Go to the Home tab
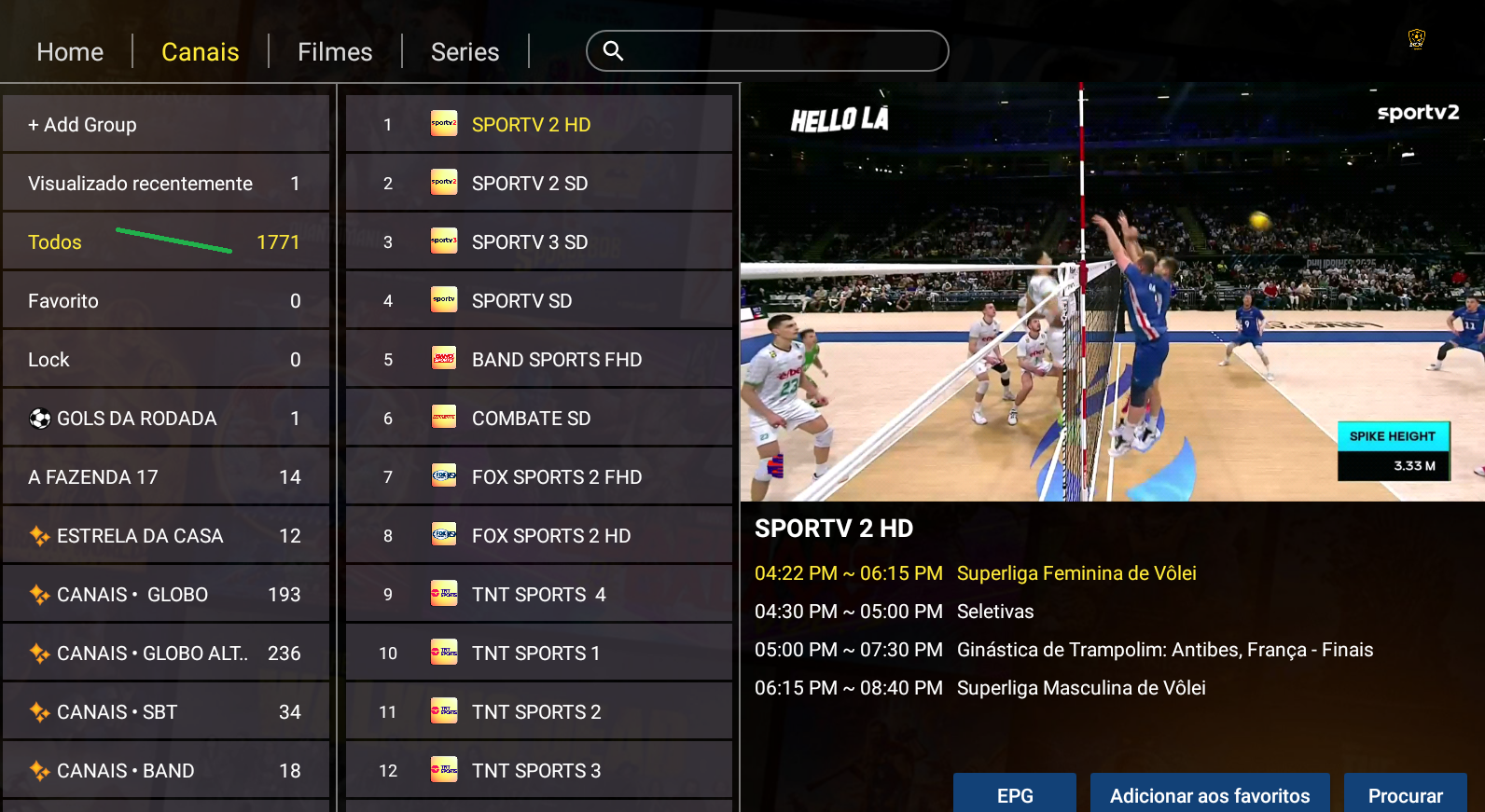 click(70, 52)
